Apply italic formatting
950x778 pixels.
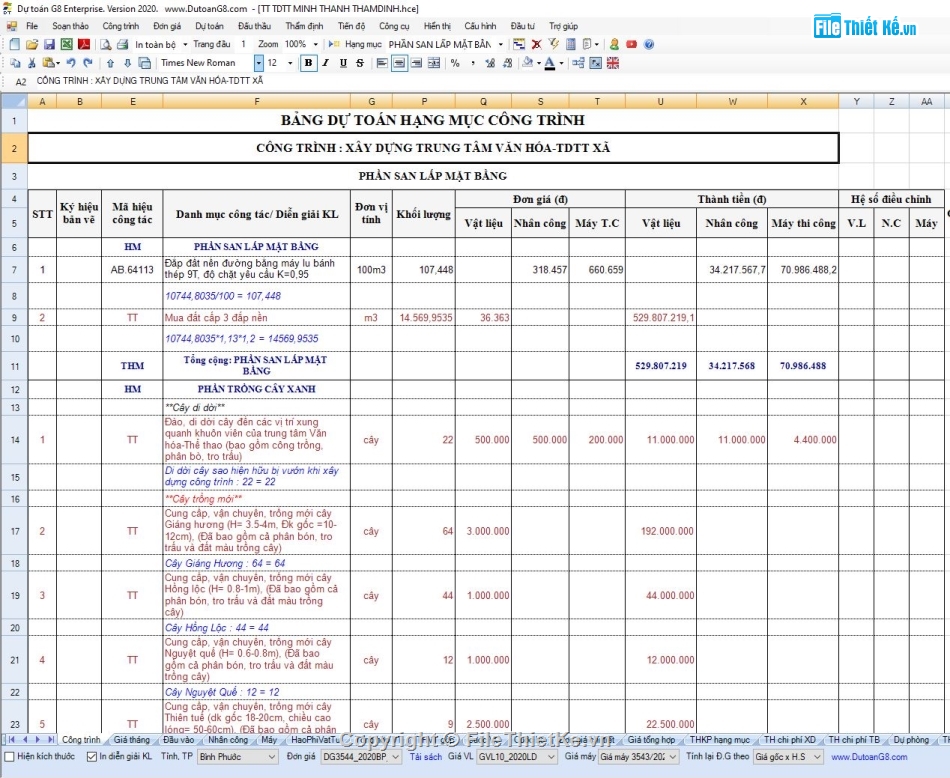pyautogui.click(x=326, y=63)
